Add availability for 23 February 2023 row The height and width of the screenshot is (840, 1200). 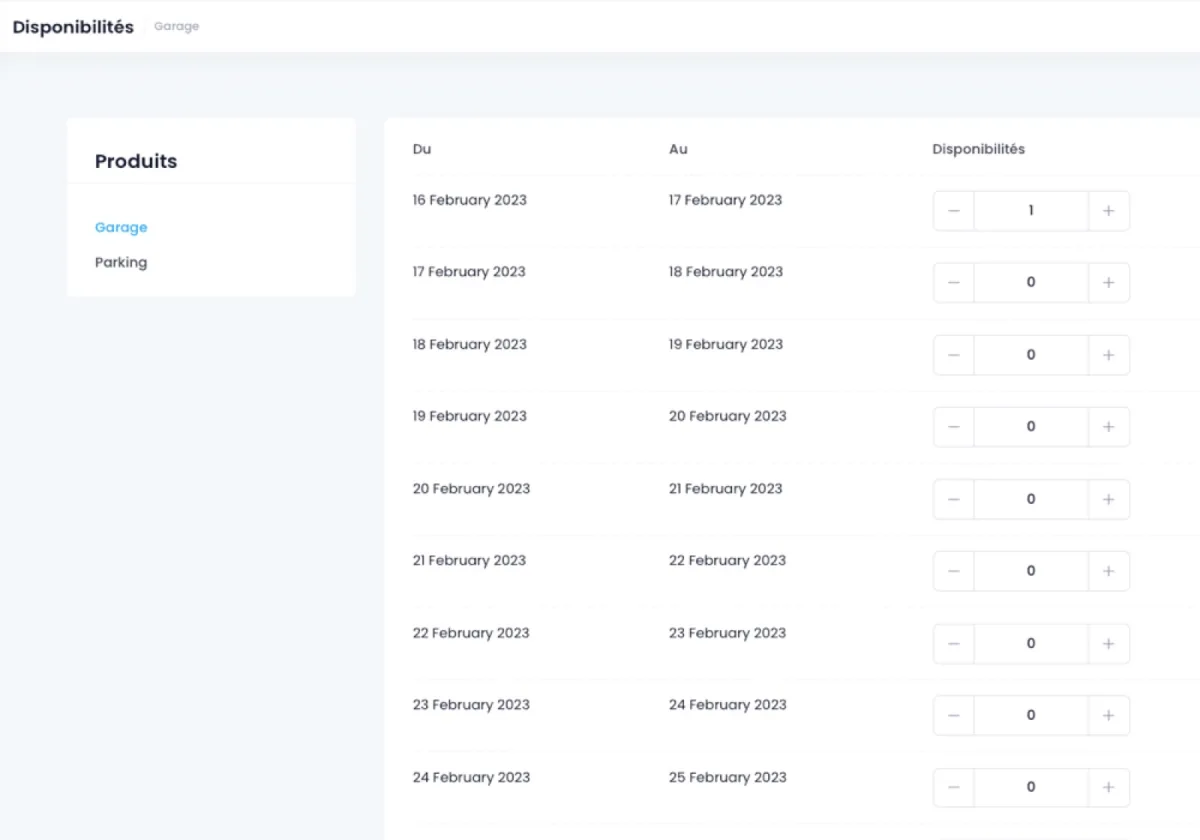click(1108, 716)
